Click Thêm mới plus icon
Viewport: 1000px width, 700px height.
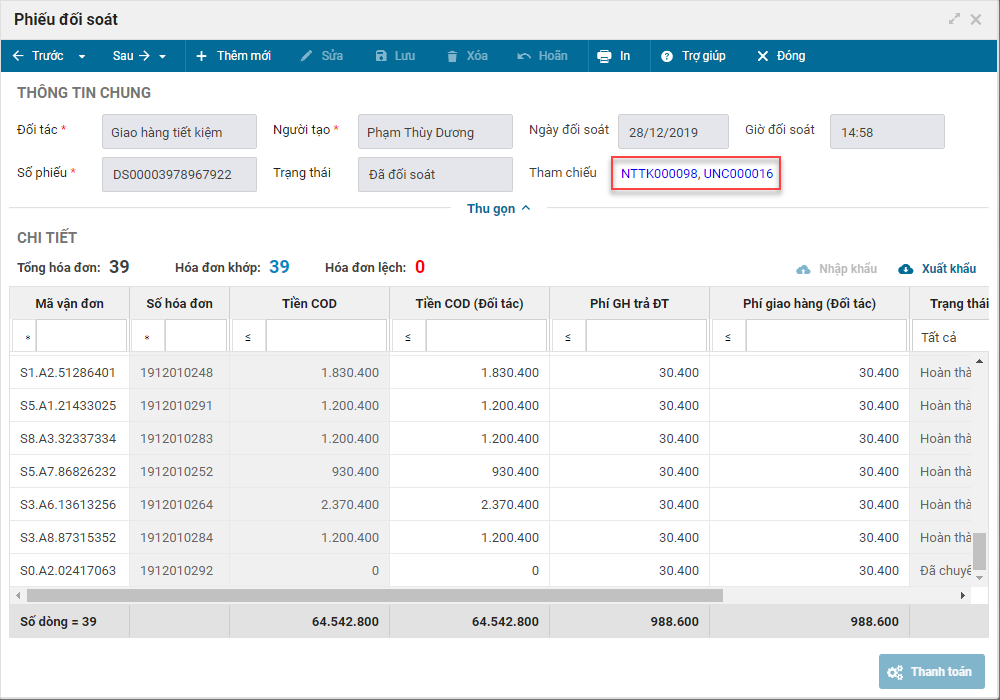tap(201, 56)
